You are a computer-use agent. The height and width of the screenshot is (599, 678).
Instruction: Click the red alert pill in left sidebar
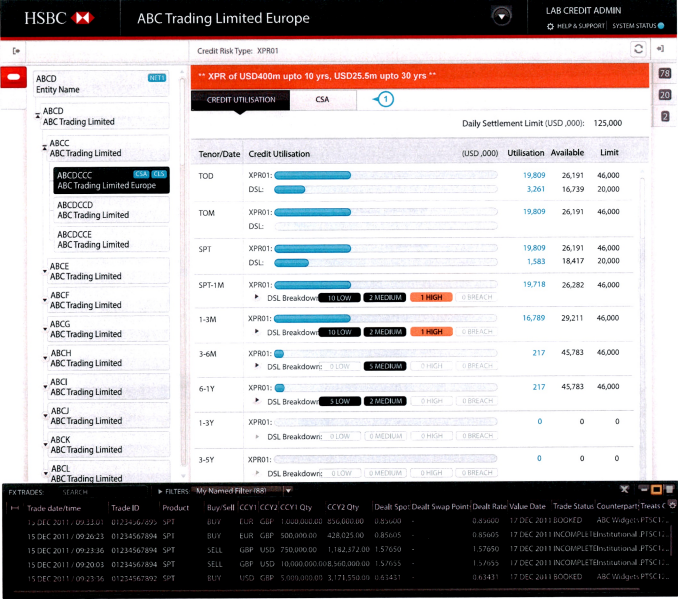(15, 78)
